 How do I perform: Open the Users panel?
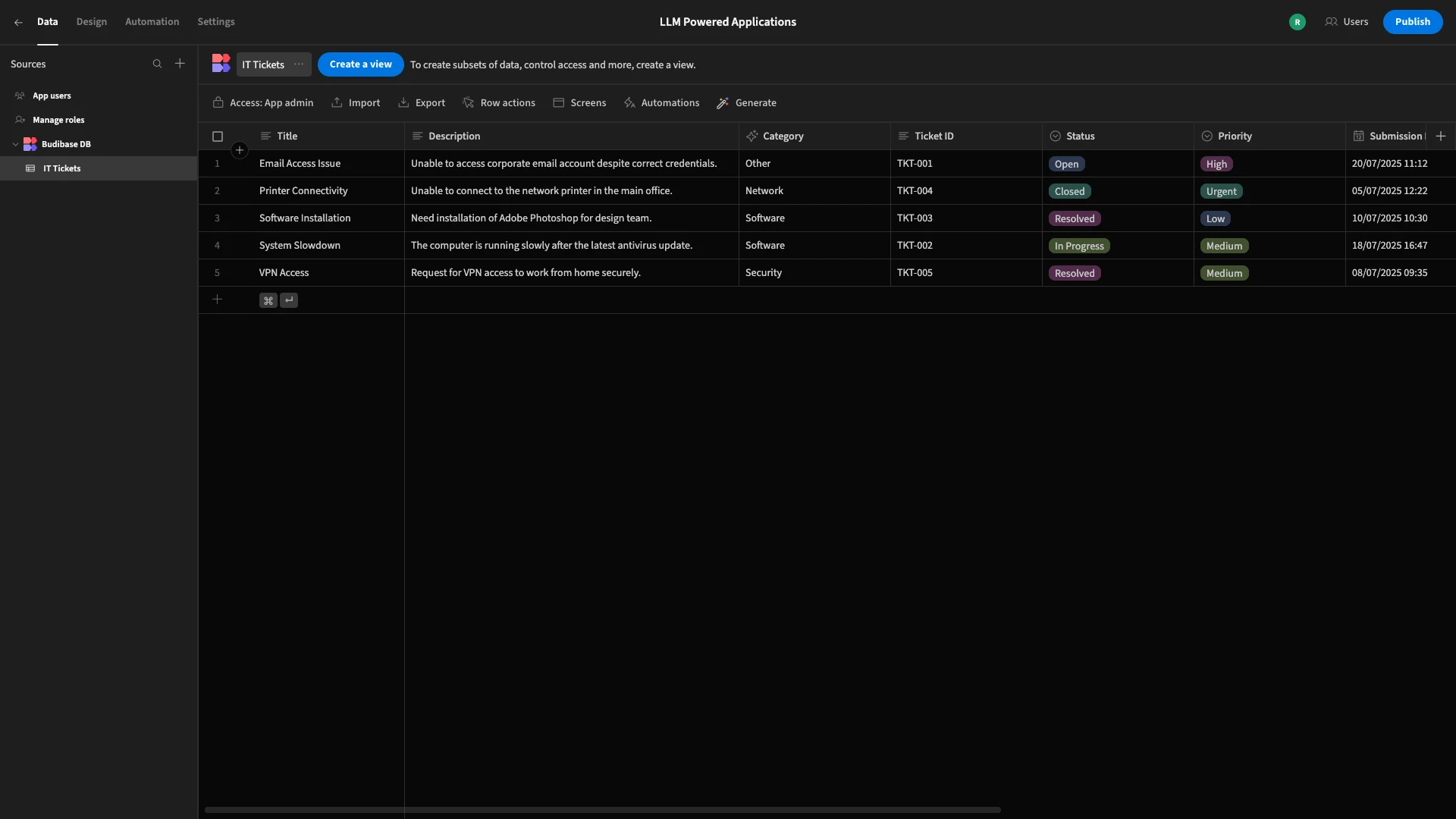click(1347, 22)
